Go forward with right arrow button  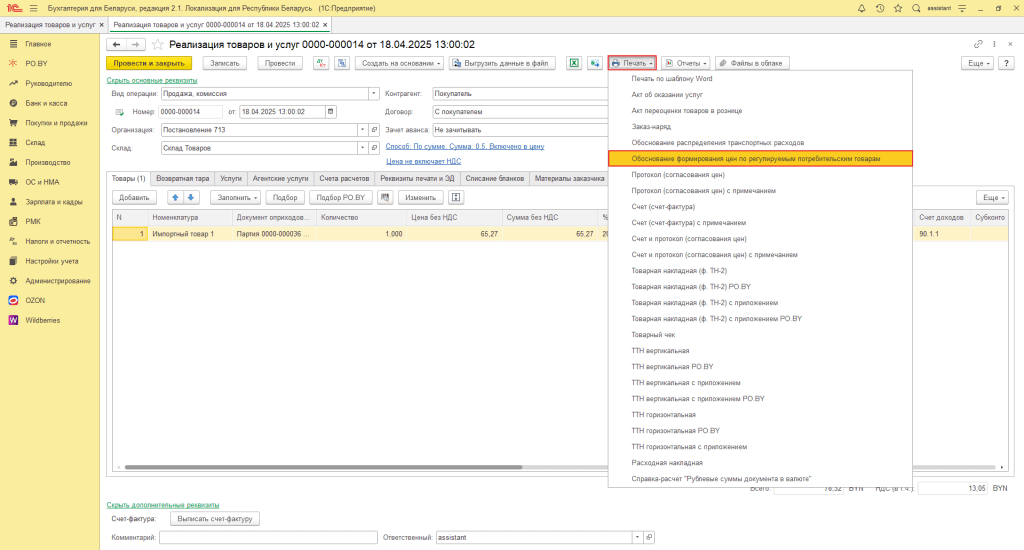tap(135, 44)
